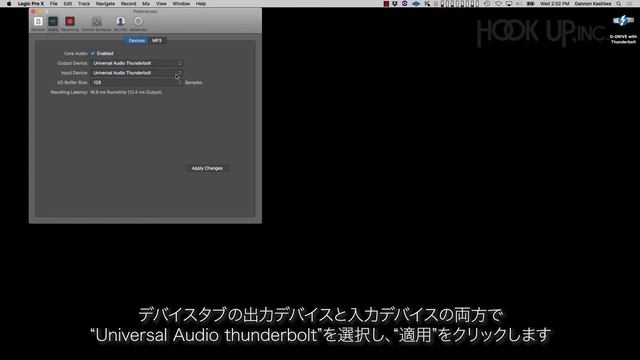640x360 pixels.
Task: Click the blue diamond-shaped menu bar icon
Action: pyautogui.click(x=416, y=4)
